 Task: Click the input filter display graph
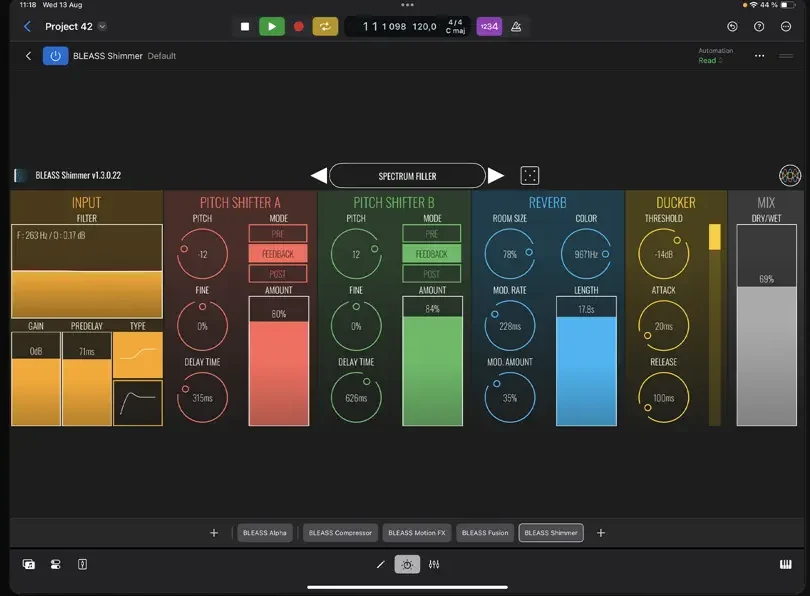[x=87, y=271]
